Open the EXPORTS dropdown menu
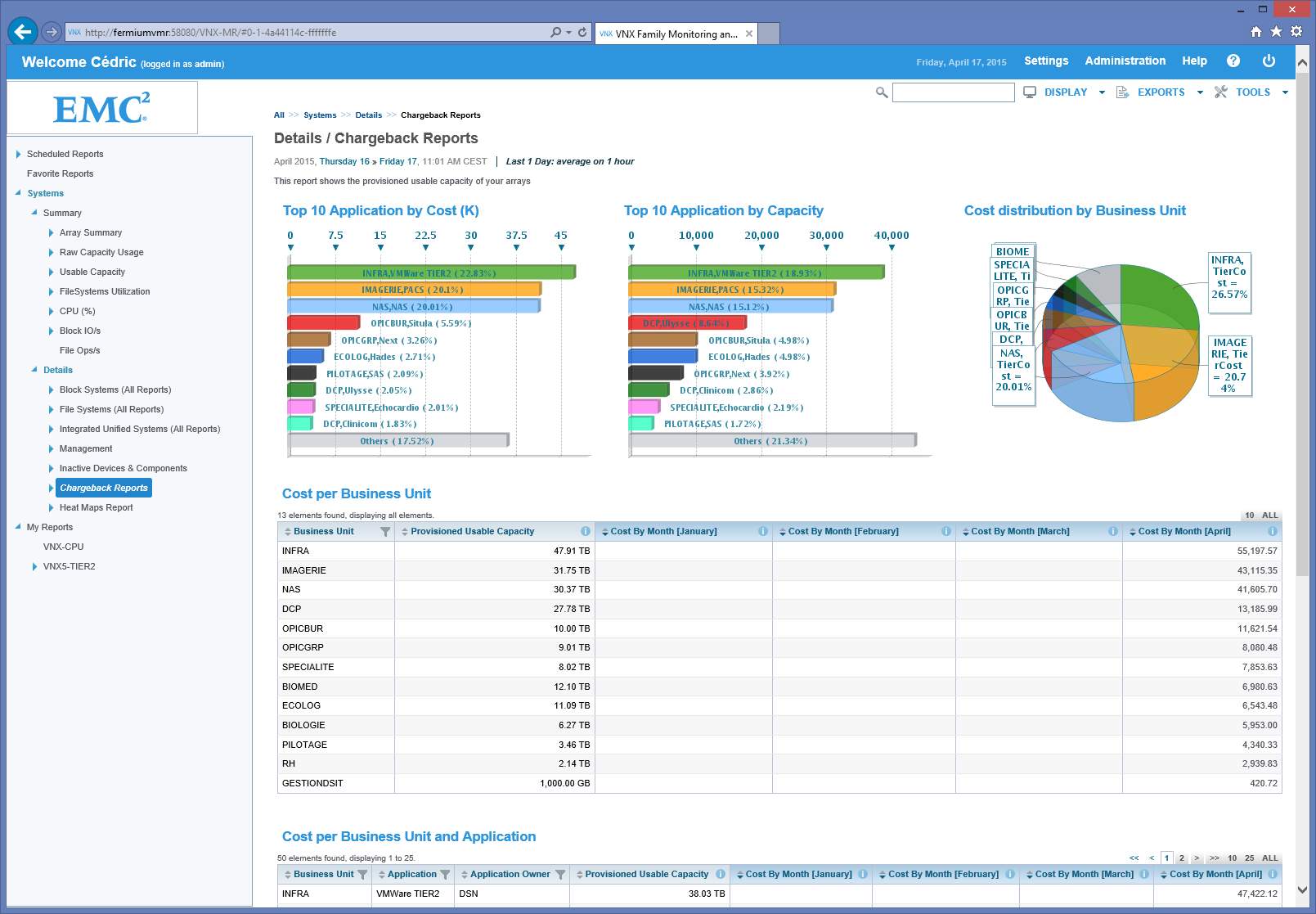 (x=1161, y=92)
